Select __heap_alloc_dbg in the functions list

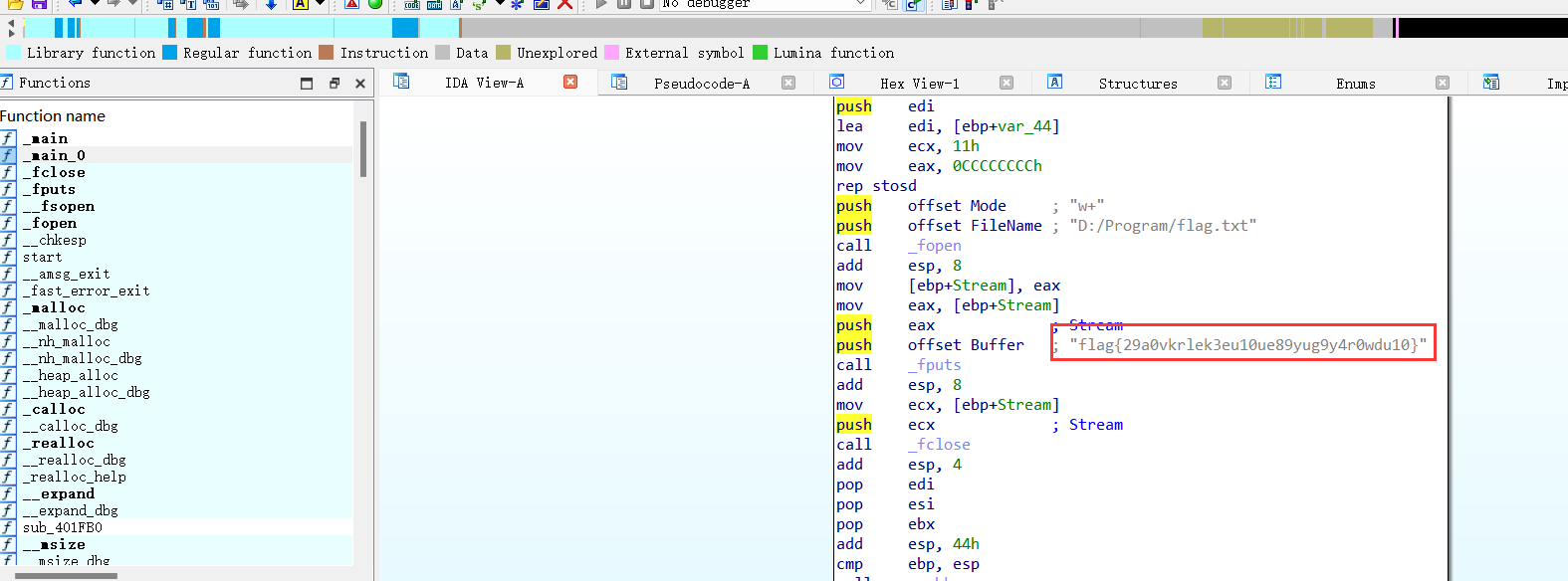pyautogui.click(x=176, y=392)
